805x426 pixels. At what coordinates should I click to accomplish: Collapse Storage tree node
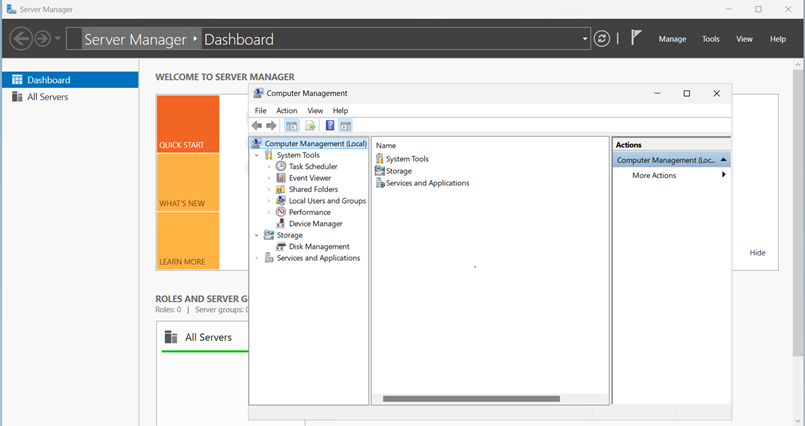tap(257, 235)
